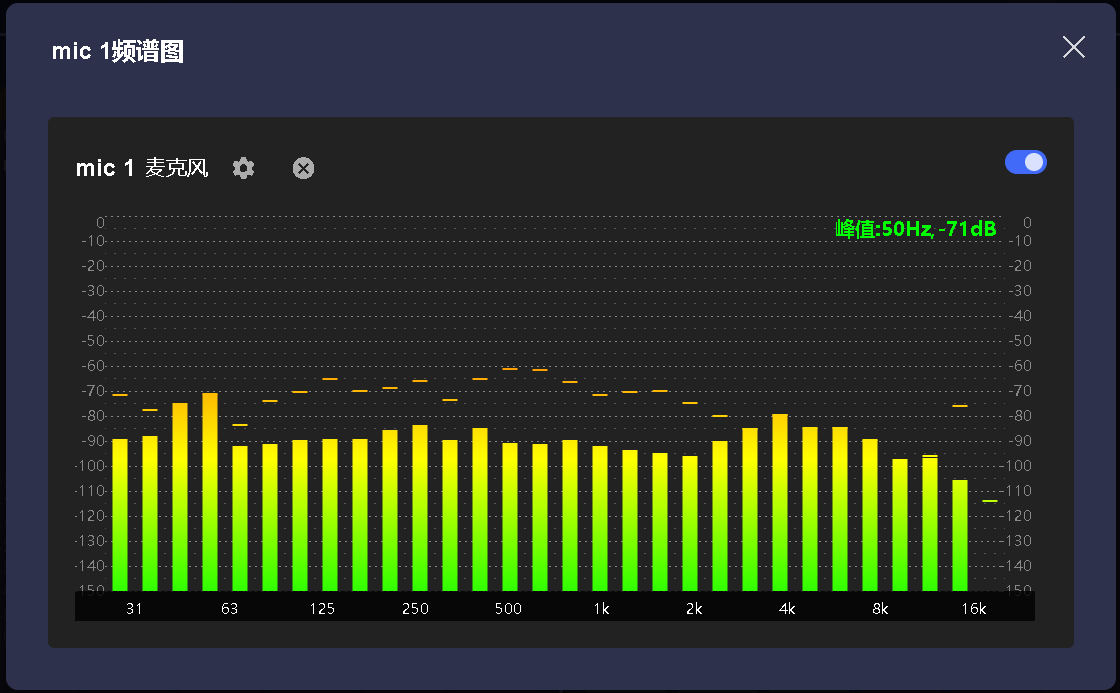Screen dimensions: 1120x693
Task: Click the 63 frequency axis label
Action: point(229,609)
